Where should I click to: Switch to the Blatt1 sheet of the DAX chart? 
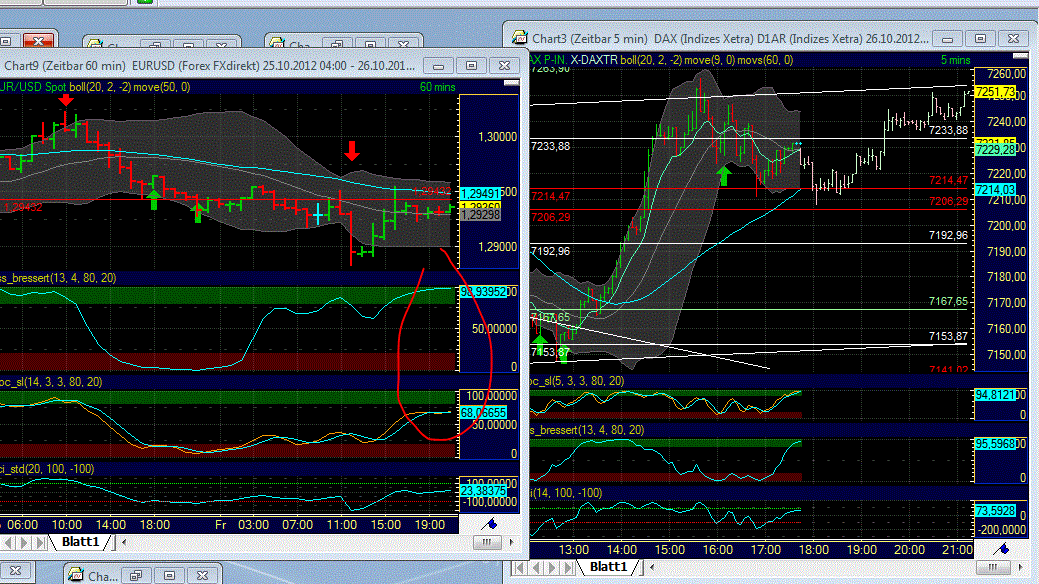pyautogui.click(x=608, y=566)
